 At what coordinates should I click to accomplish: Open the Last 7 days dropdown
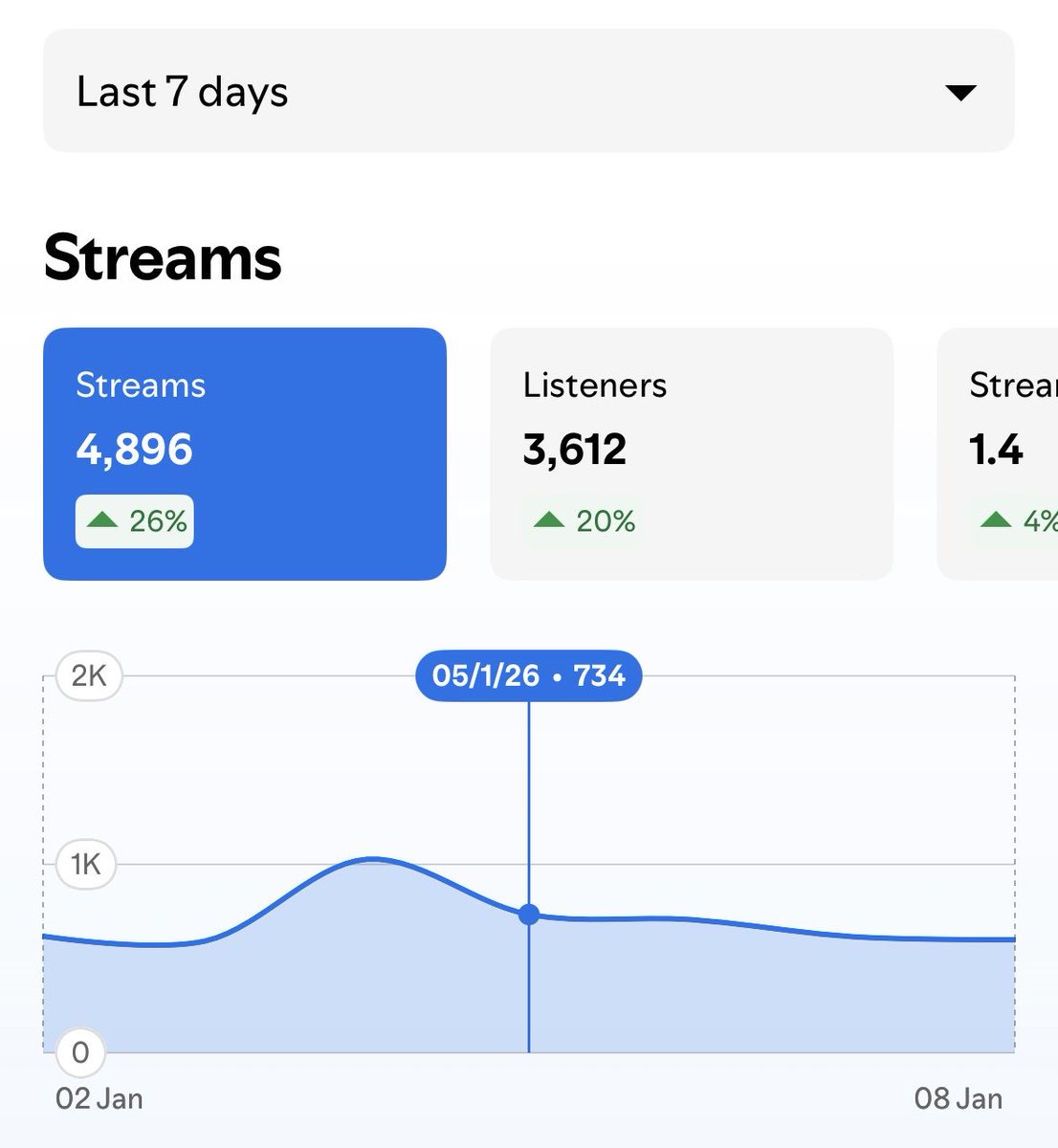[x=528, y=91]
